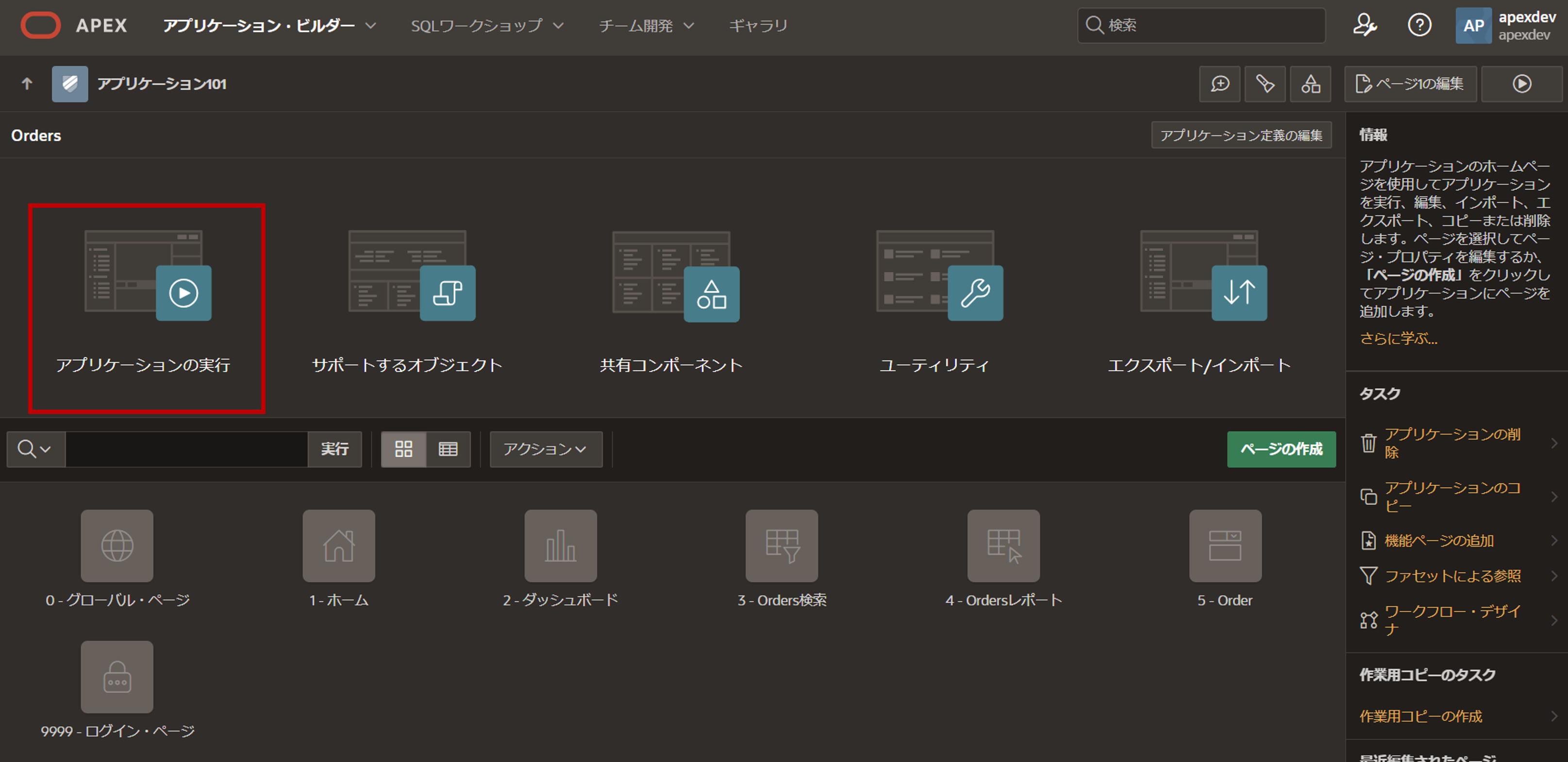Go to the ギャラリ menu item
1568x762 pixels.
tap(758, 26)
